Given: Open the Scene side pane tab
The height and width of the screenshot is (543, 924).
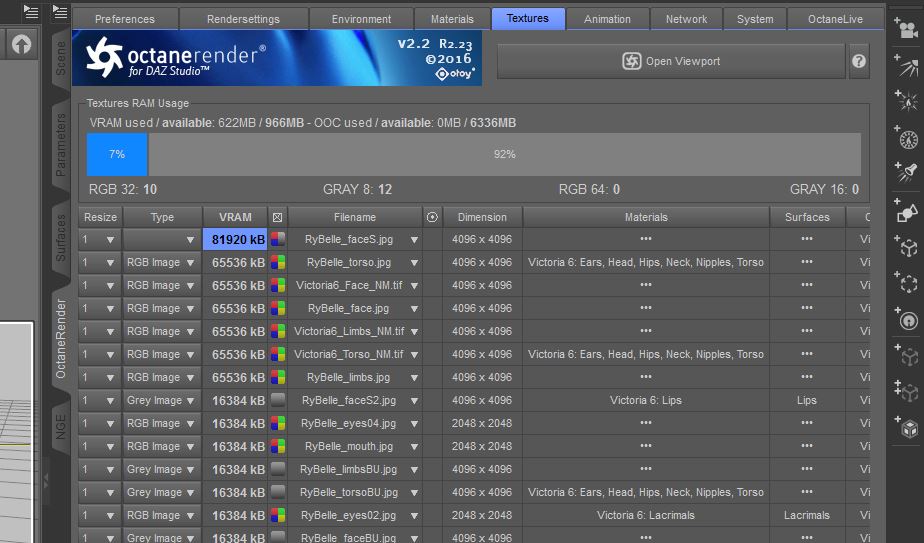Looking at the screenshot, I should (61, 58).
